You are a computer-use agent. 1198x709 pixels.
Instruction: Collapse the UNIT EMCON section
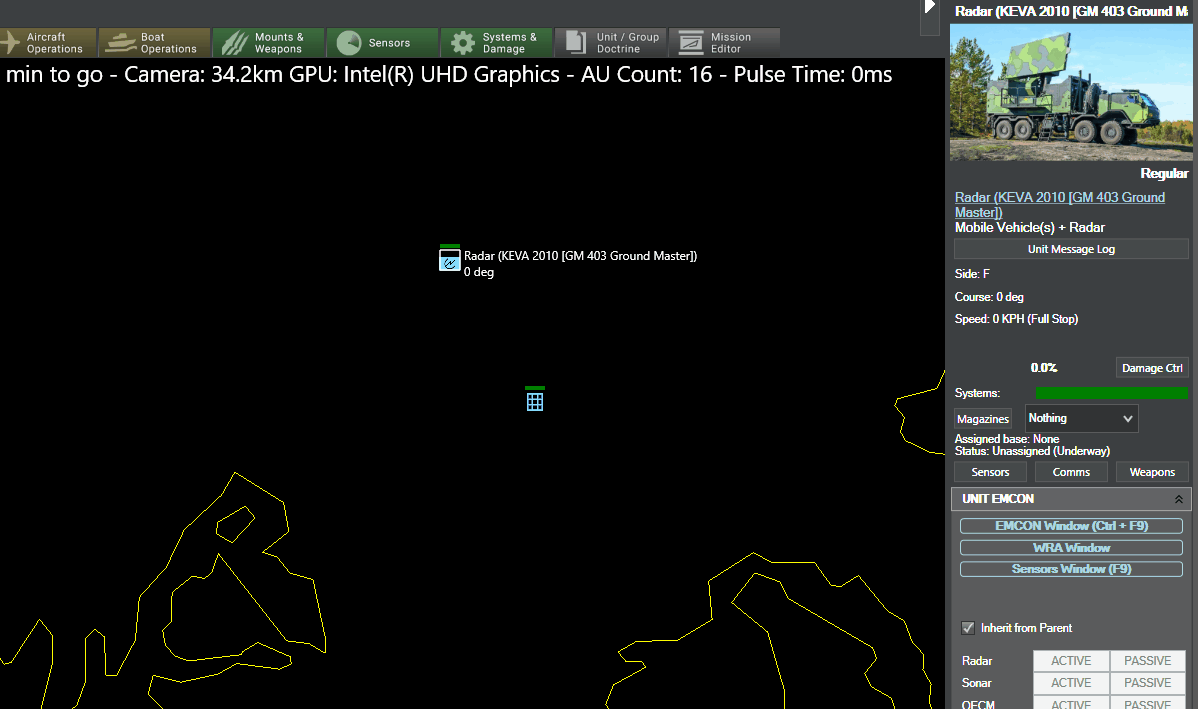point(1178,499)
